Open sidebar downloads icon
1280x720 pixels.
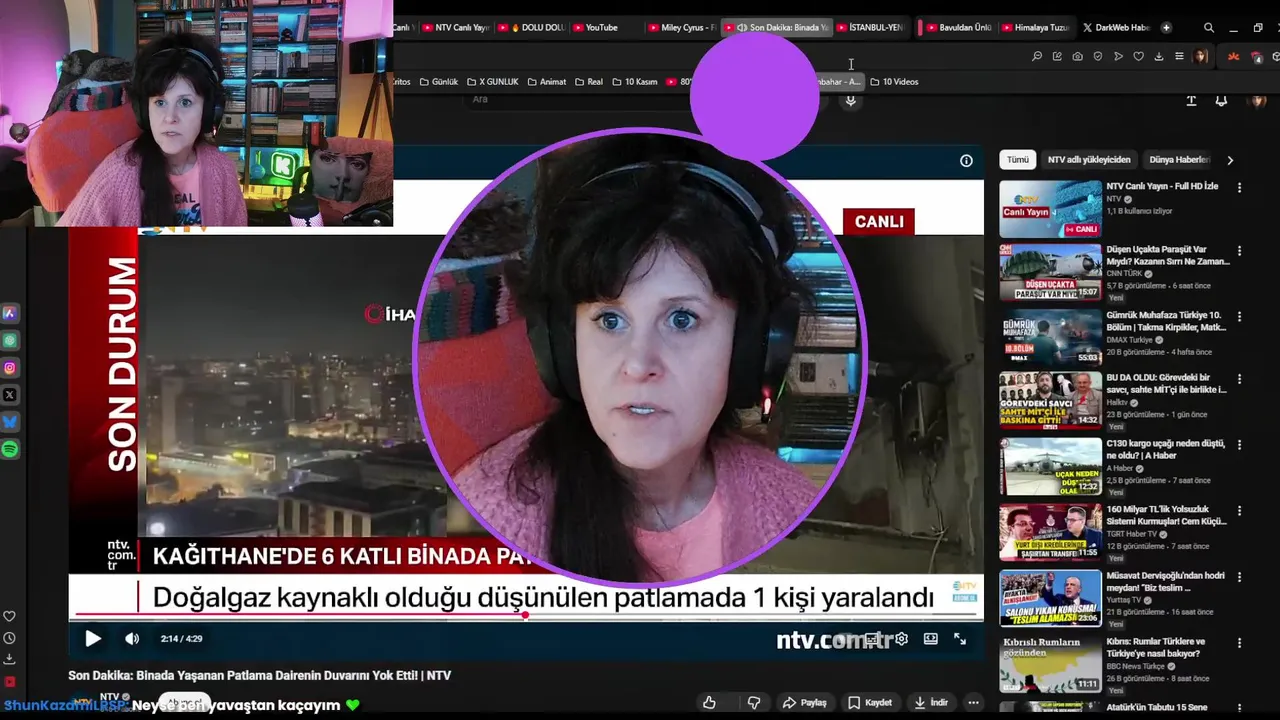[x=10, y=659]
